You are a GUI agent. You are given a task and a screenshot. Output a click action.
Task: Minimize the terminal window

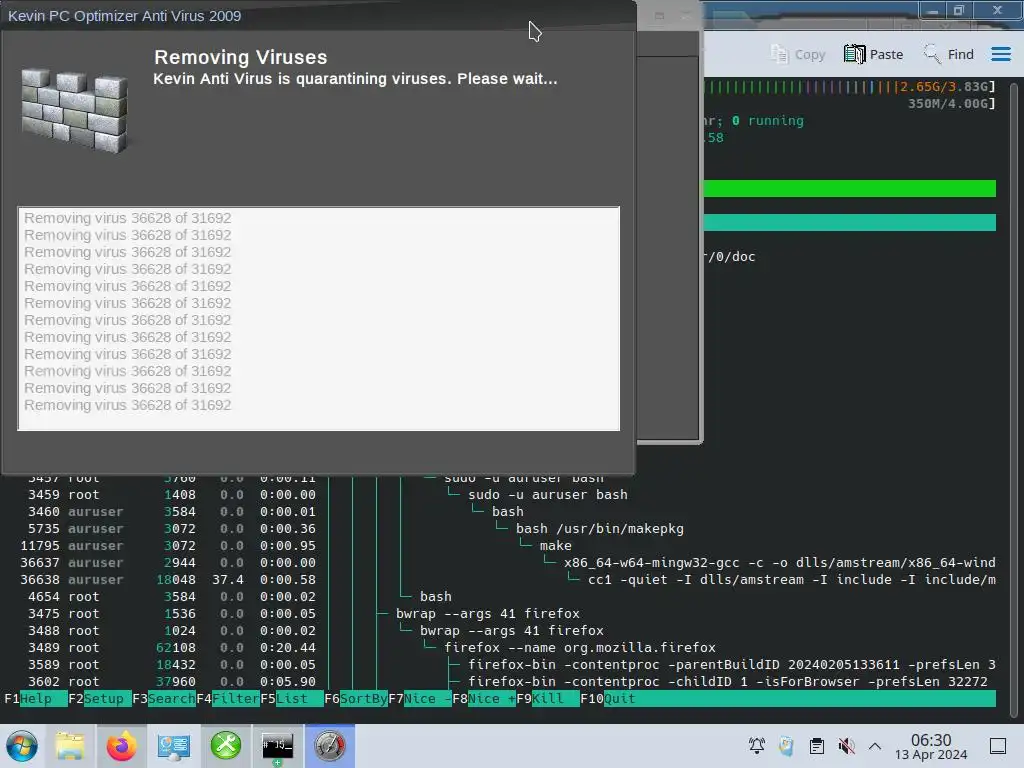pyautogui.click(x=933, y=10)
